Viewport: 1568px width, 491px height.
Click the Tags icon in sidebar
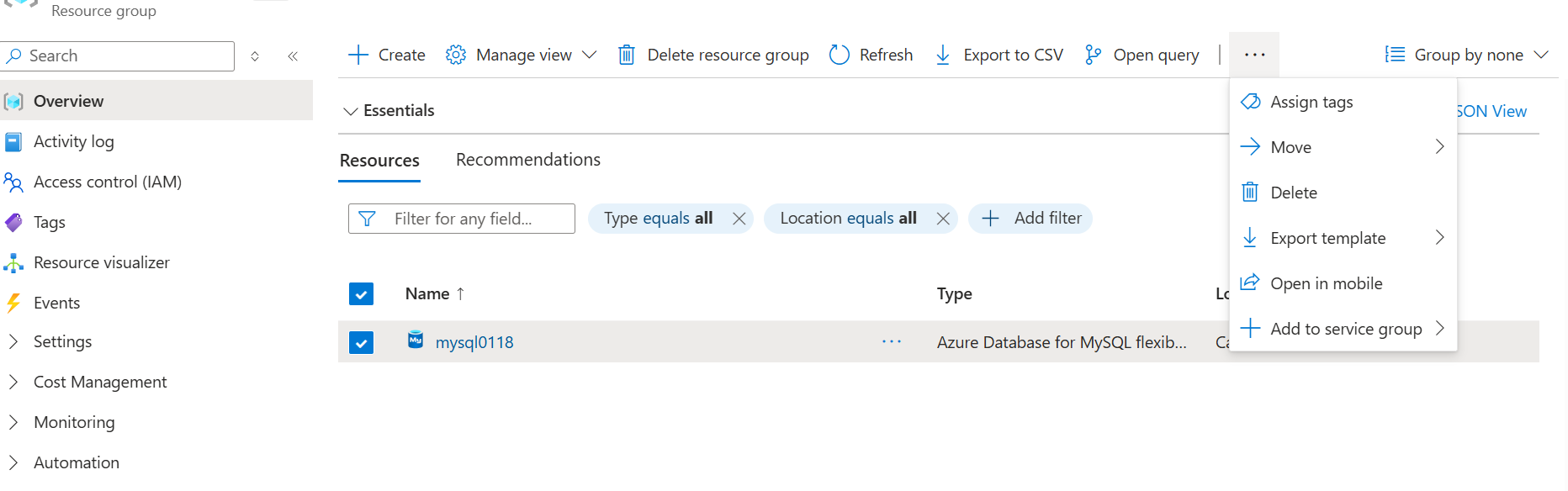coord(14,222)
